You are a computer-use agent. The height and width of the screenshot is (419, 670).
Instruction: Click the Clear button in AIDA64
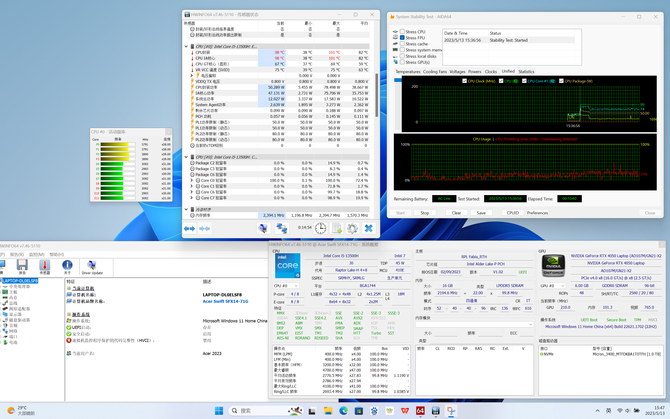(456, 213)
